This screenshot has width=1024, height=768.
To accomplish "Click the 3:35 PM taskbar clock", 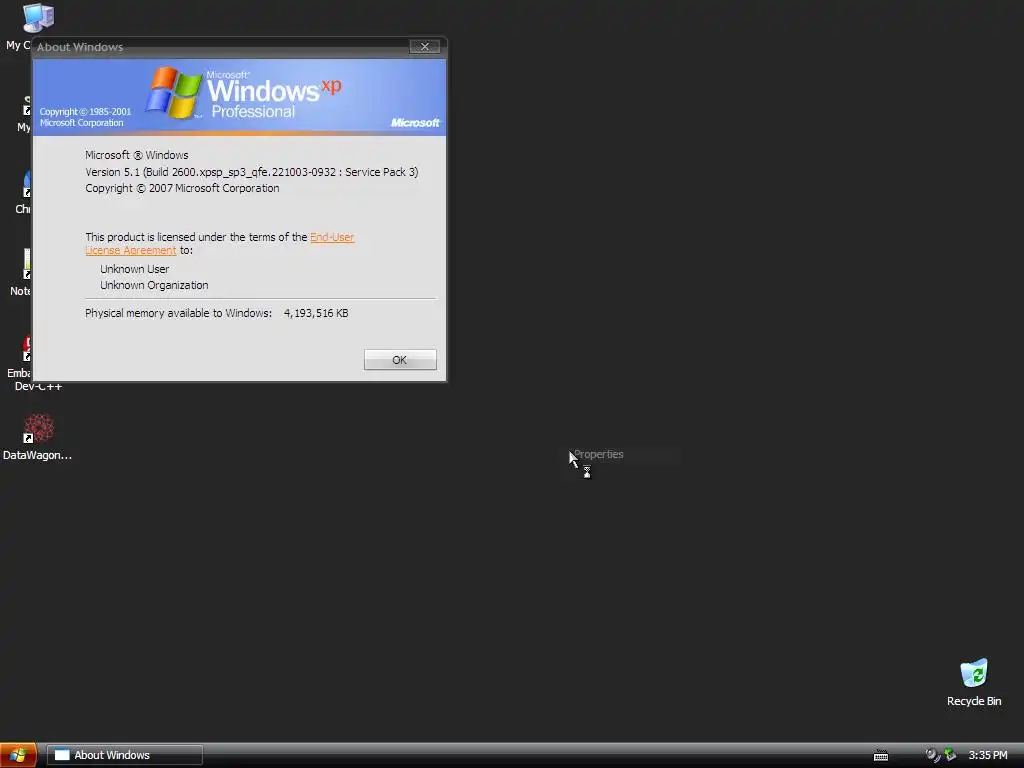I will coord(988,755).
